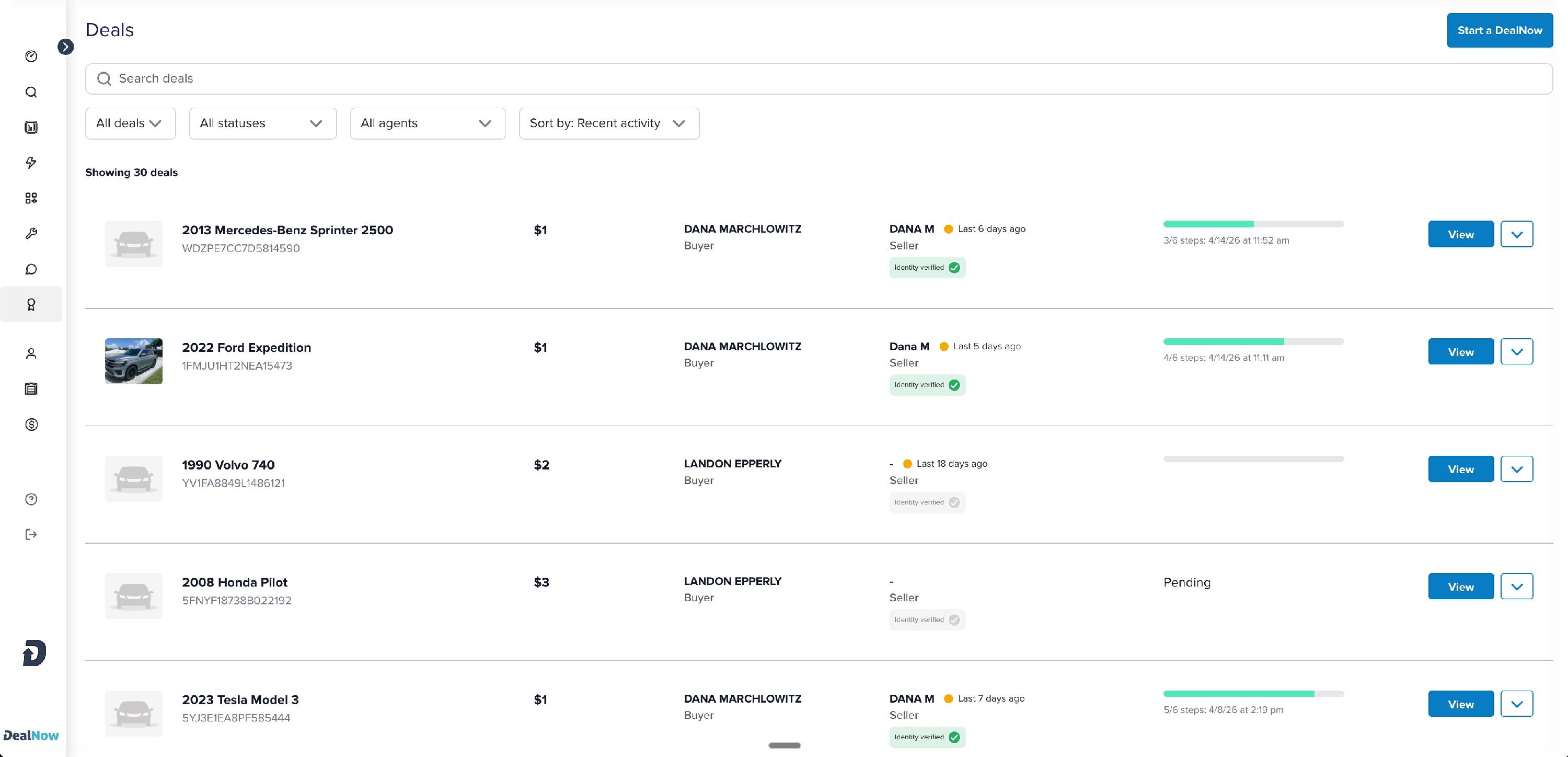The height and width of the screenshot is (757, 1568).
Task: Open the All statuses dropdown
Action: coord(262,123)
